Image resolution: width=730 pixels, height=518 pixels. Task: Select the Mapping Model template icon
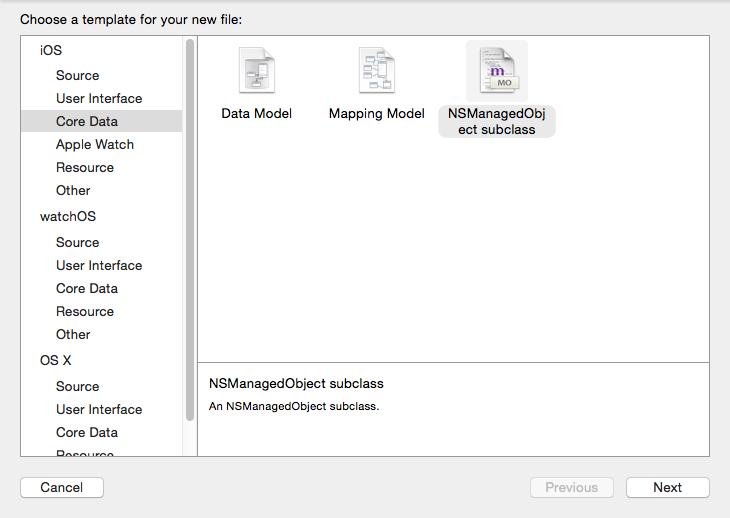tap(377, 70)
